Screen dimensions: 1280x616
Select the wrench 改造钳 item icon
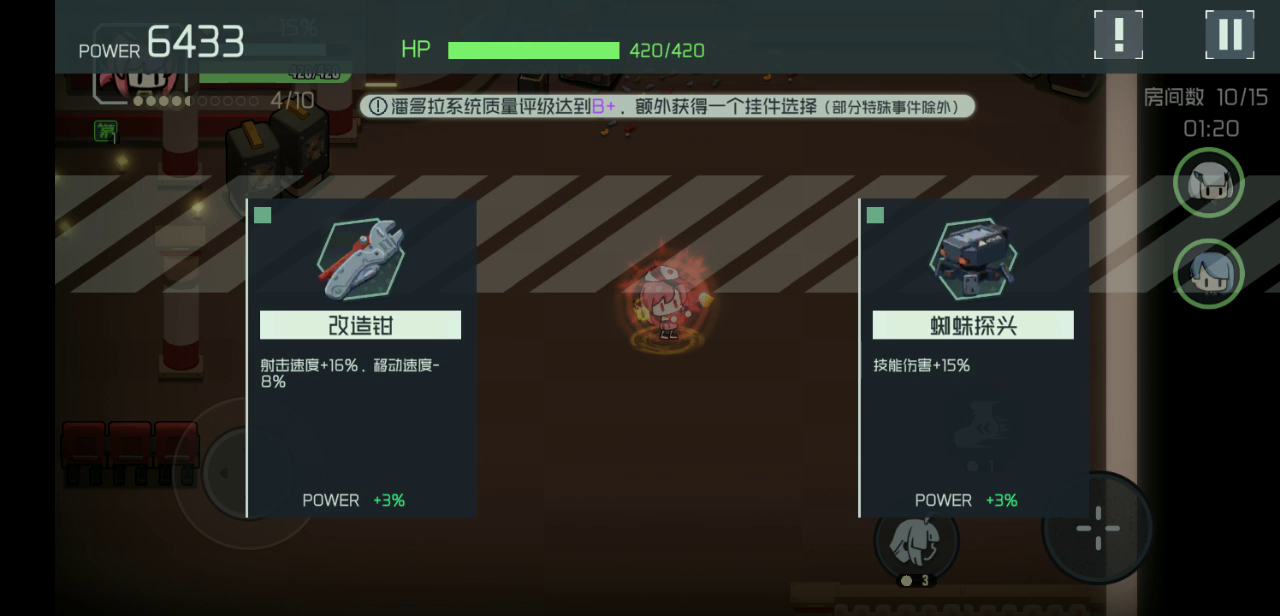360,260
